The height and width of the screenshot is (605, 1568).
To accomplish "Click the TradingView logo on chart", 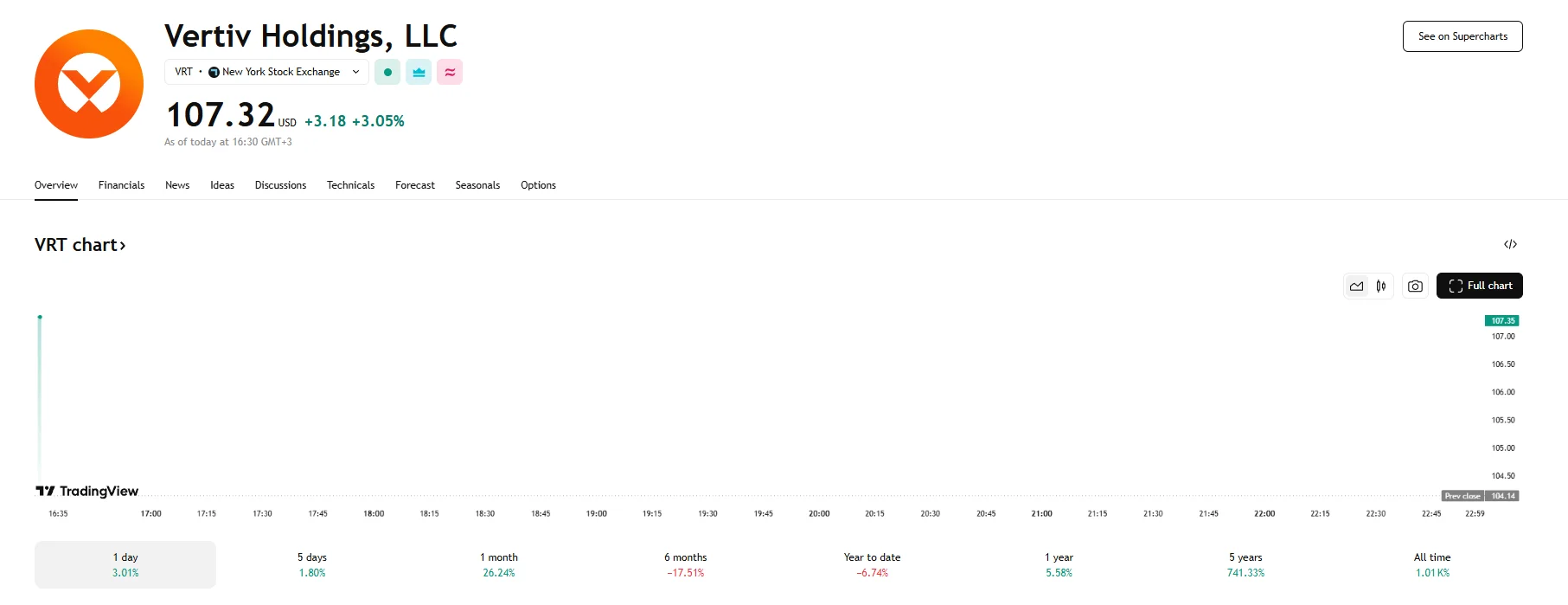I will (87, 491).
